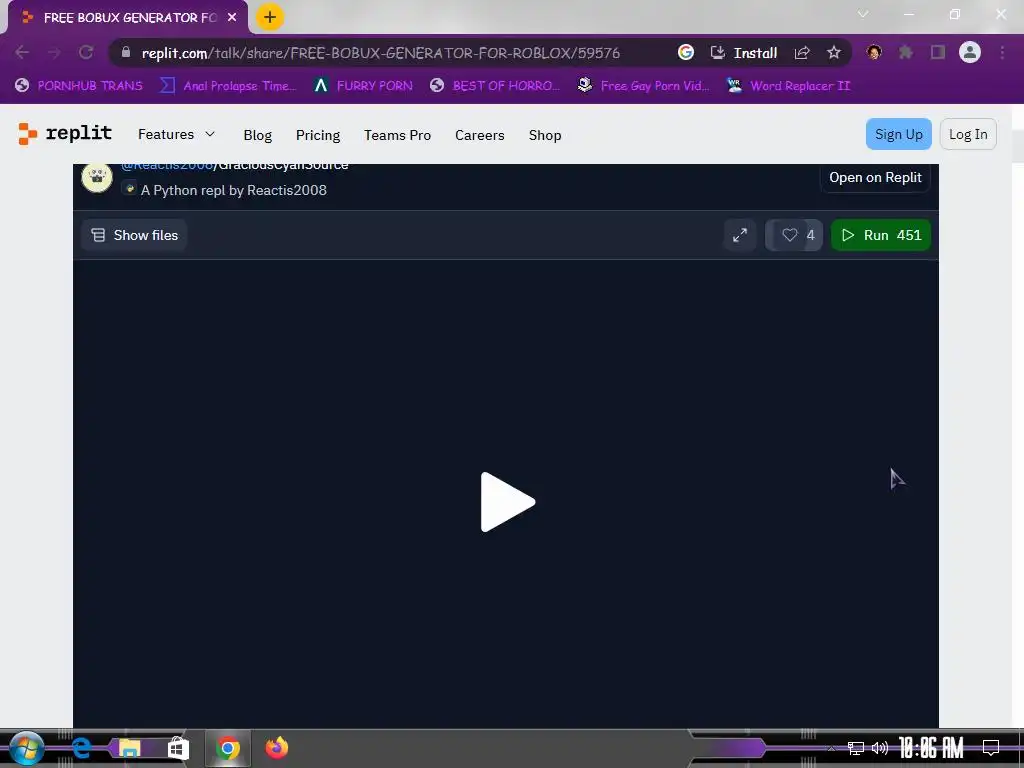Open File Explorer from taskbar
Viewport: 1024px width, 768px height.
129,748
